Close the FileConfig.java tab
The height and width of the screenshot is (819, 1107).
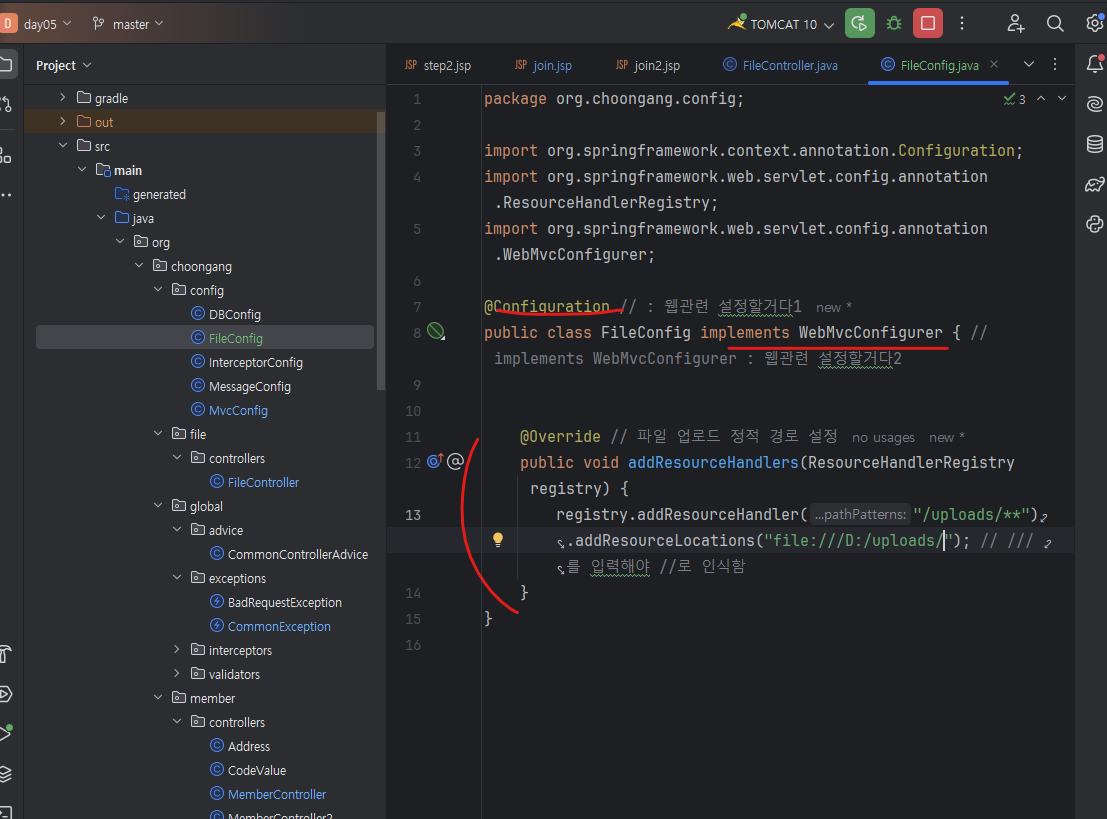(x=994, y=64)
